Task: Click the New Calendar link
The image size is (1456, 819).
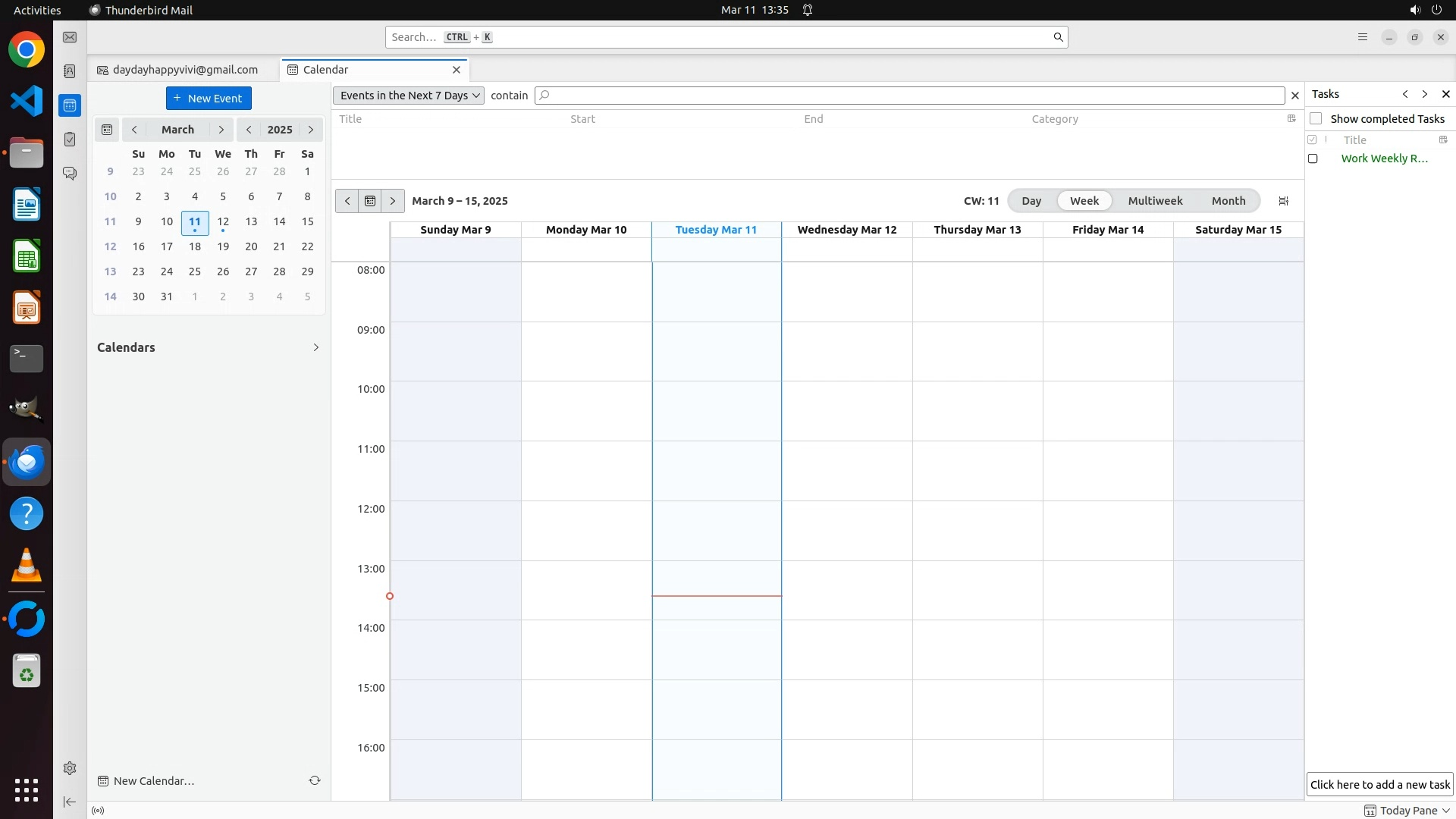Action: (x=153, y=781)
